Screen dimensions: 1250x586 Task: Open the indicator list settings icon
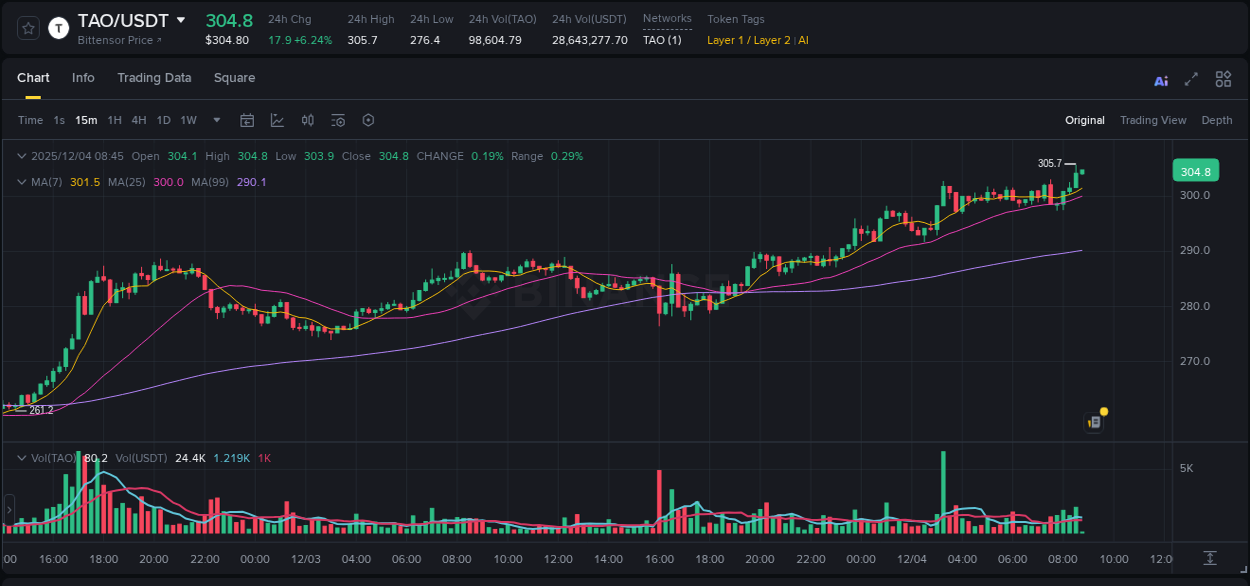[338, 120]
